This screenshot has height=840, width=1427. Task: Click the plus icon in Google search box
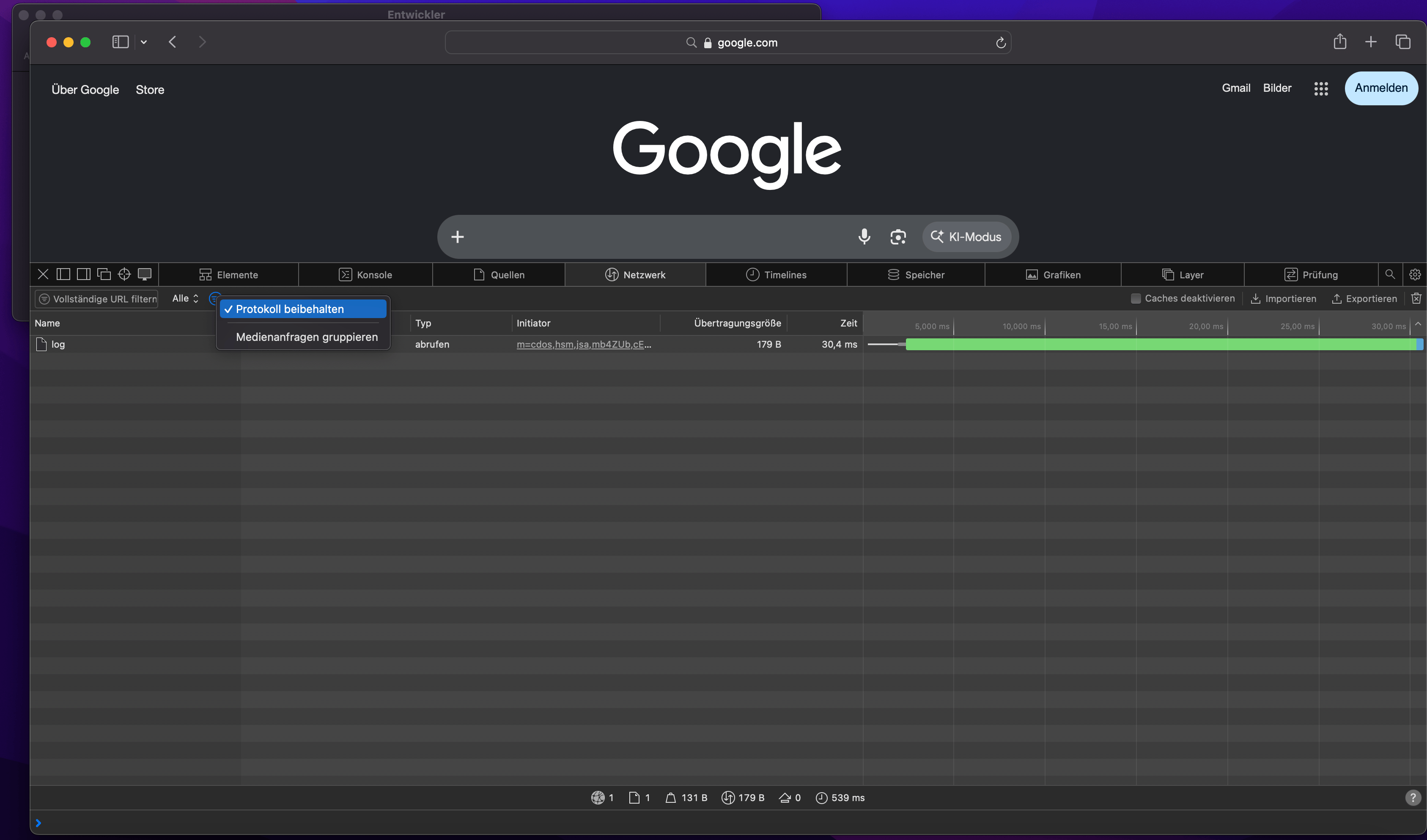(458, 237)
